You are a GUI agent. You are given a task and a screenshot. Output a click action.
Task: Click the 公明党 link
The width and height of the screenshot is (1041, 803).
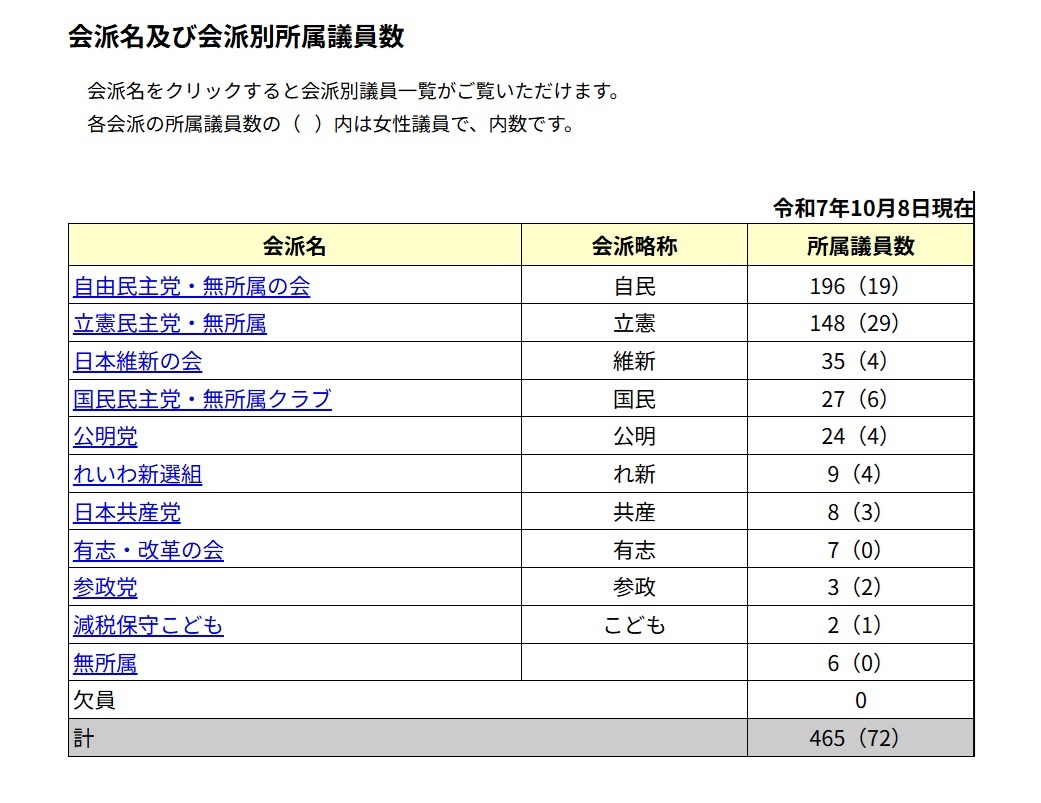(106, 437)
